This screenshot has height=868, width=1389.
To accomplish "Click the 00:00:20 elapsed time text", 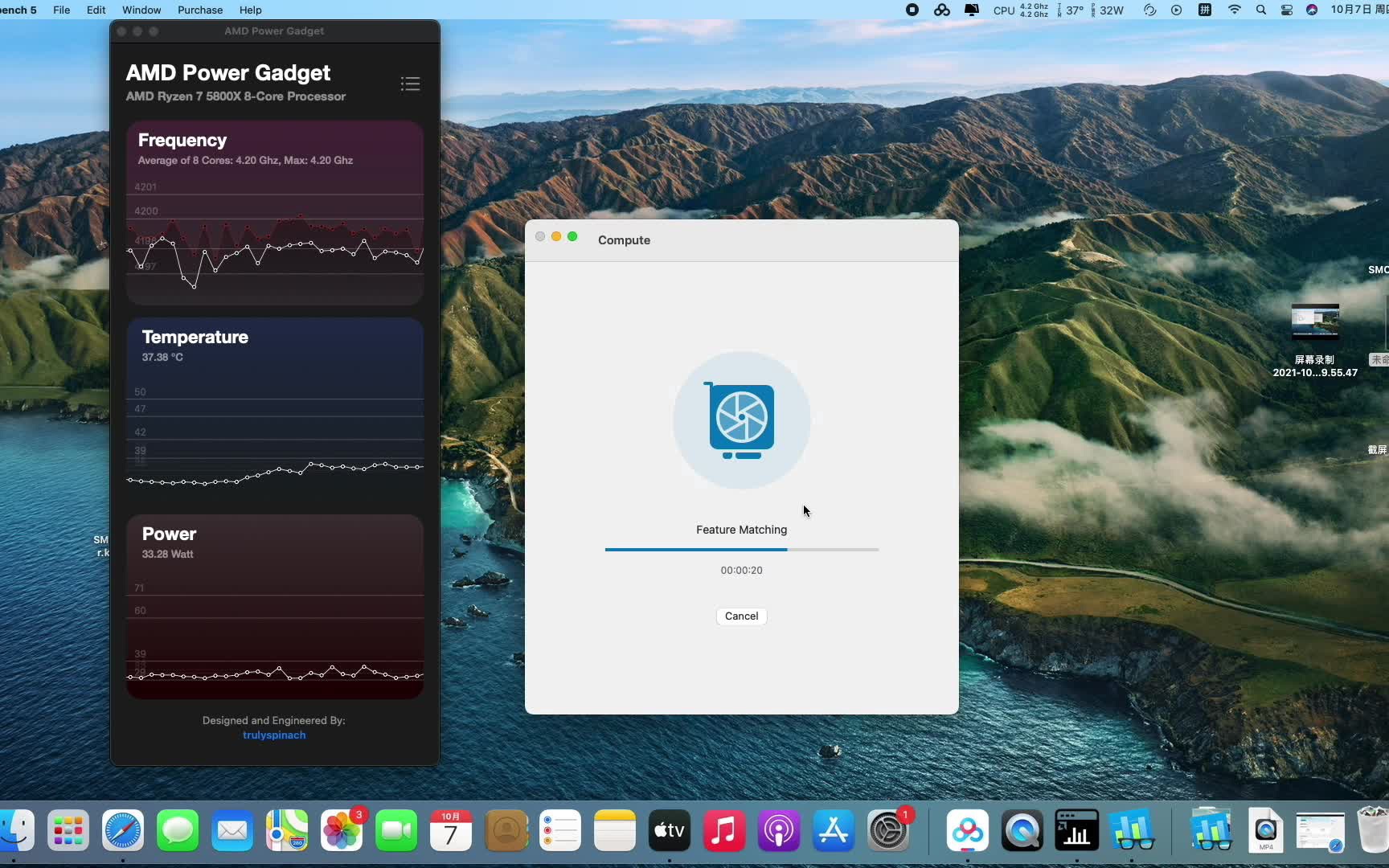I will coord(741,570).
